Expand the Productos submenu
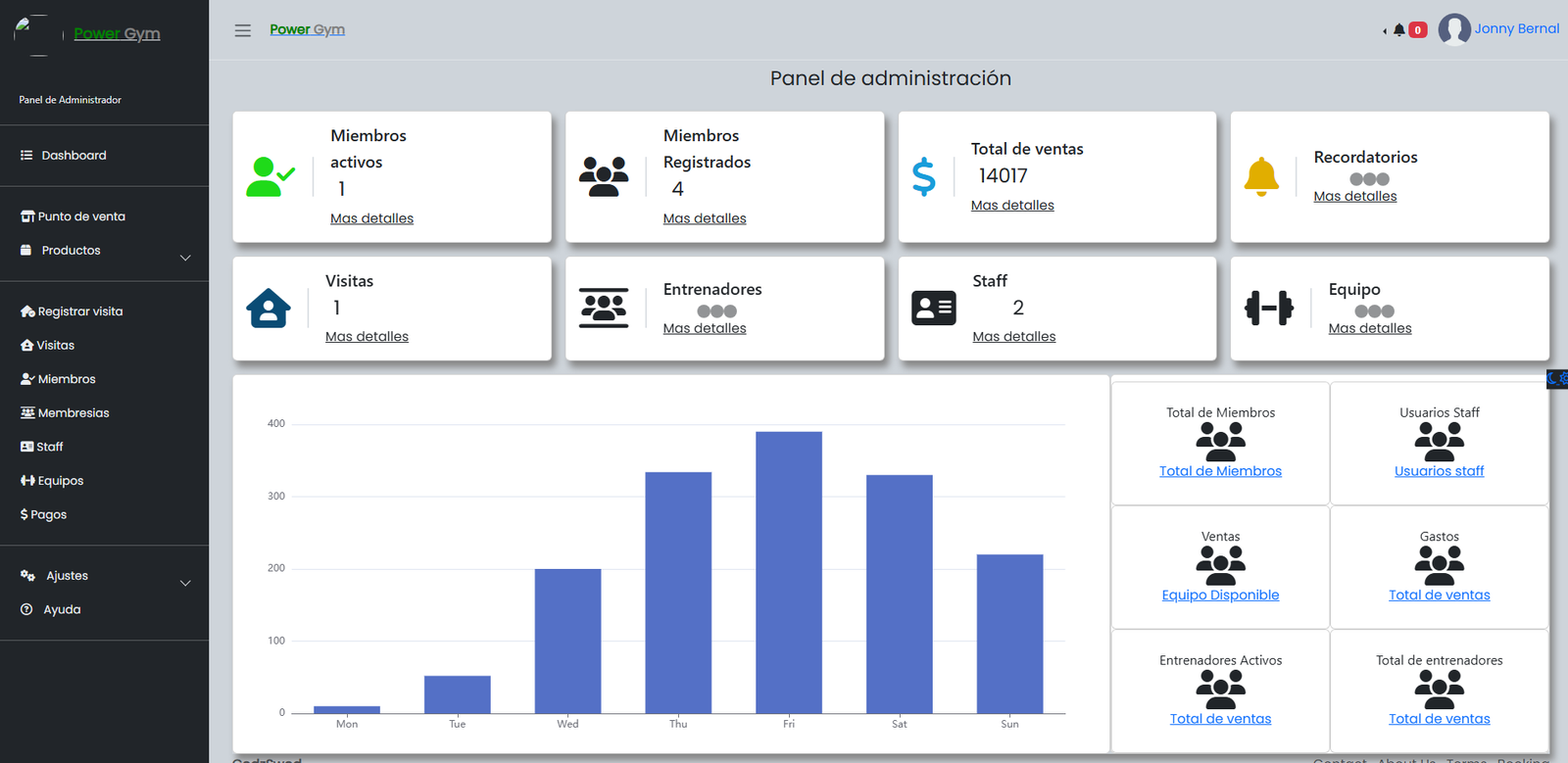Viewport: 1568px width, 763px height. pos(185,258)
